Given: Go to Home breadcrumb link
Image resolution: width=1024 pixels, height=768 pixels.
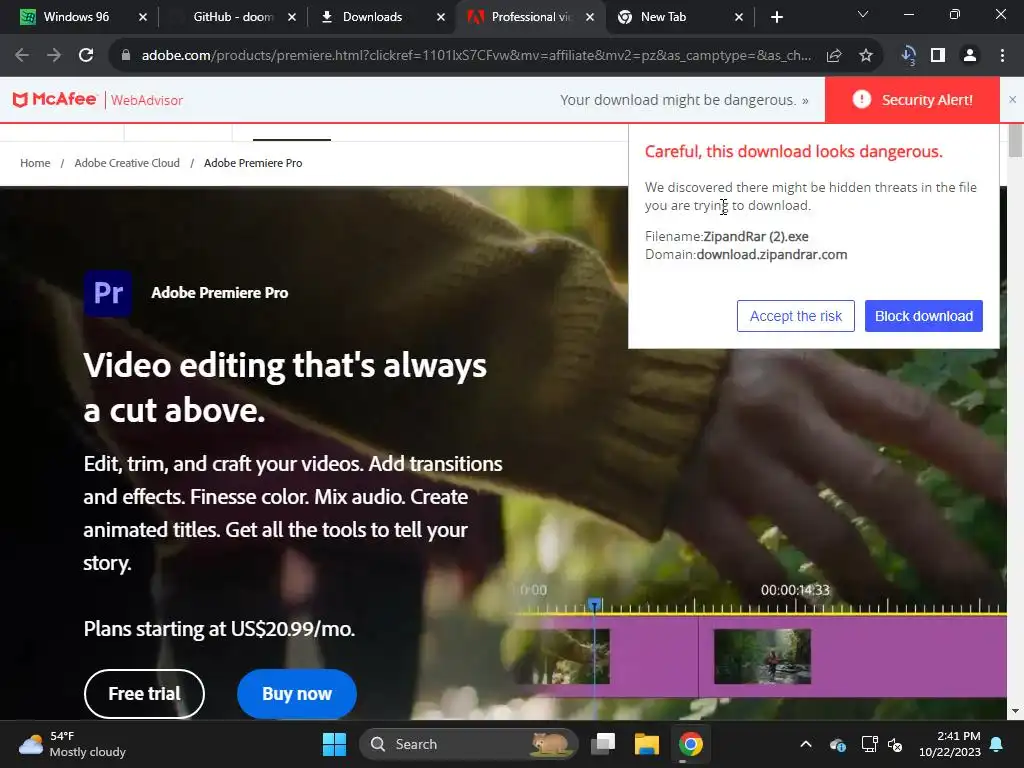Looking at the screenshot, I should click(x=35, y=163).
